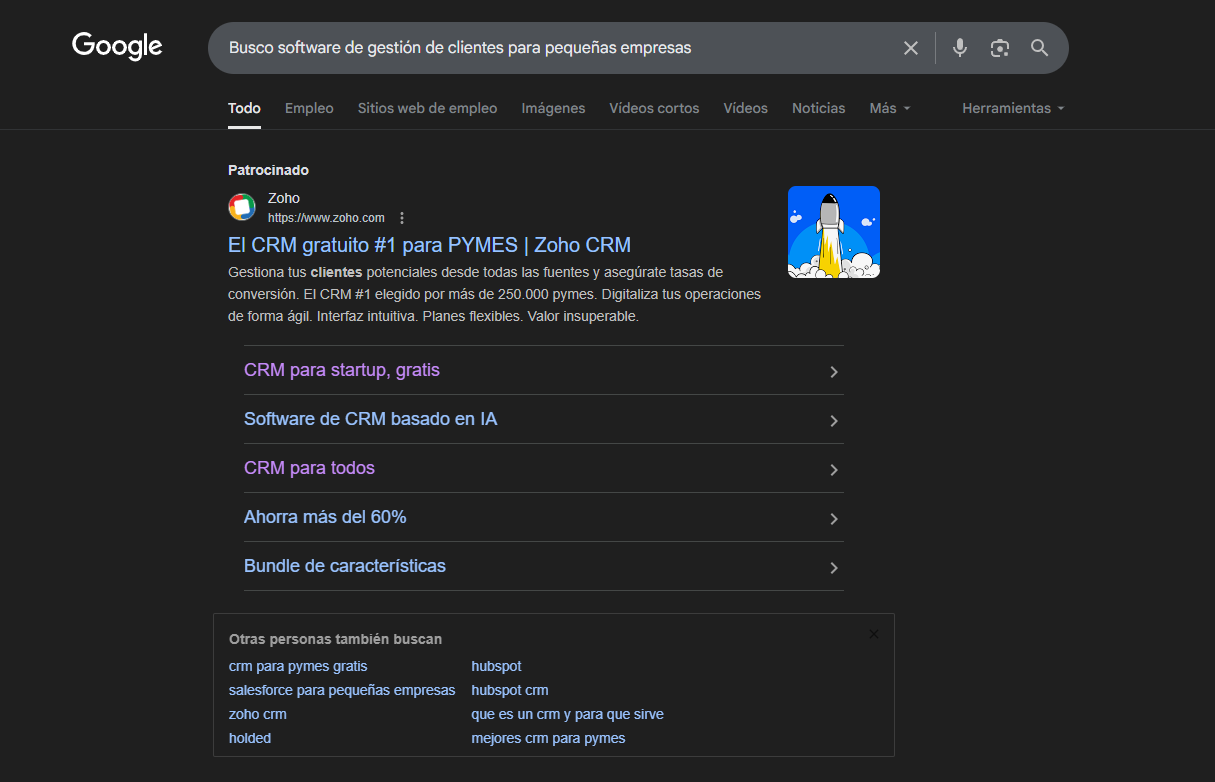
Task: Select the Todo tab
Action: click(244, 108)
